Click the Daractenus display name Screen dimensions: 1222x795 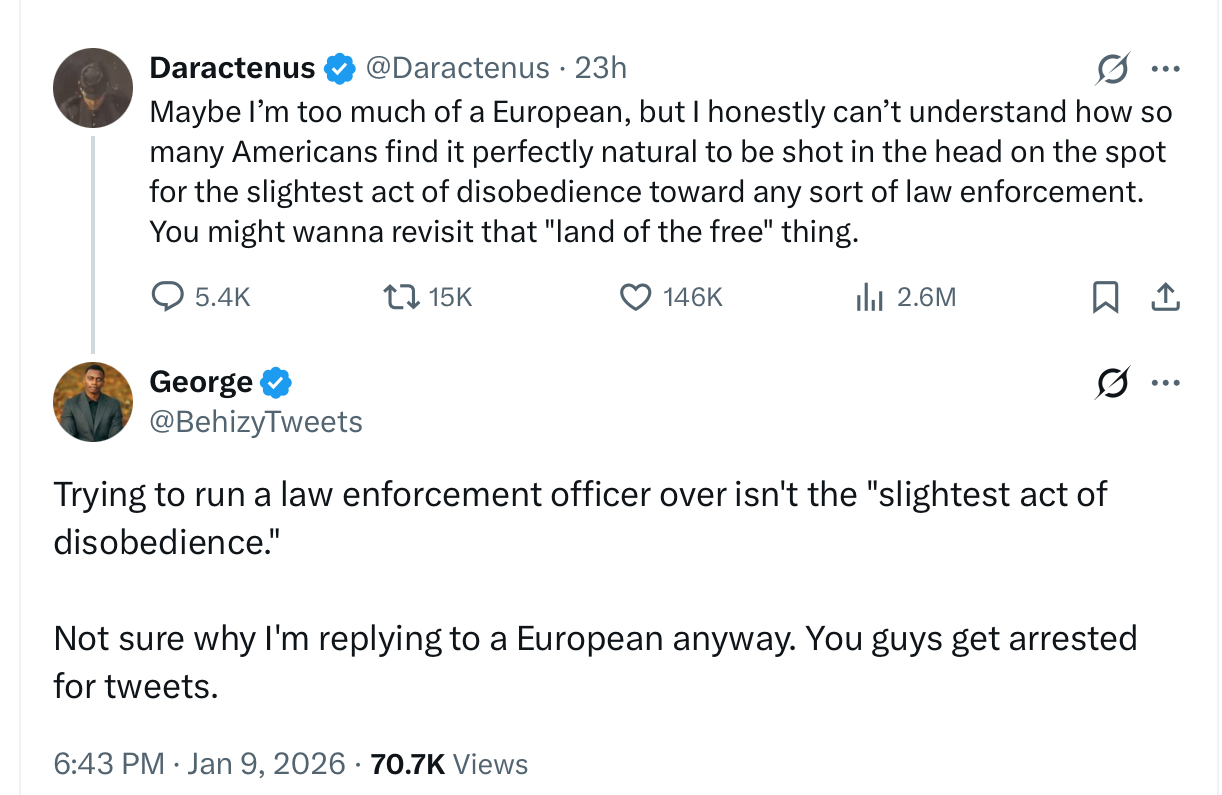232,67
